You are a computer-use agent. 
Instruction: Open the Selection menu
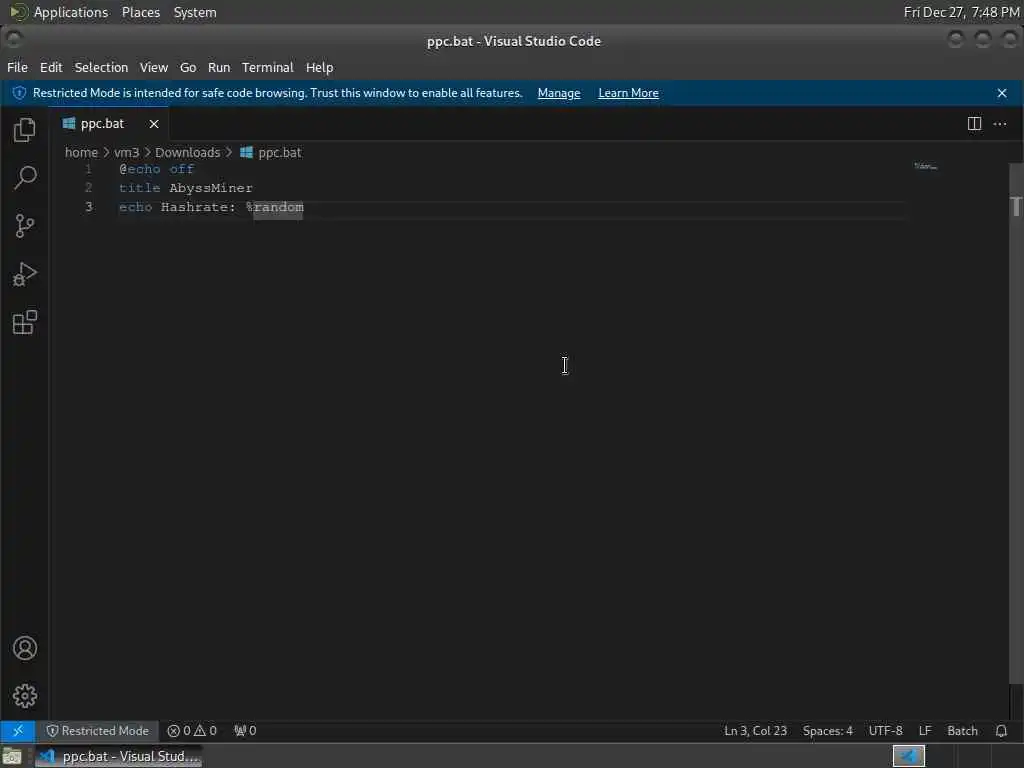[101, 67]
